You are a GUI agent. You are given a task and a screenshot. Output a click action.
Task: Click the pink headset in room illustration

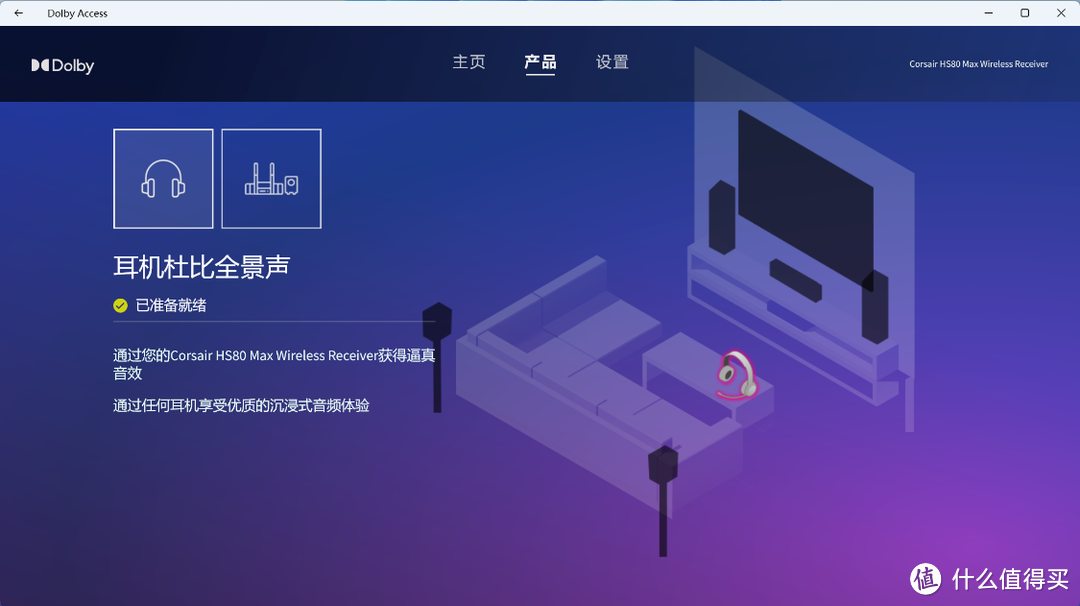tap(736, 375)
